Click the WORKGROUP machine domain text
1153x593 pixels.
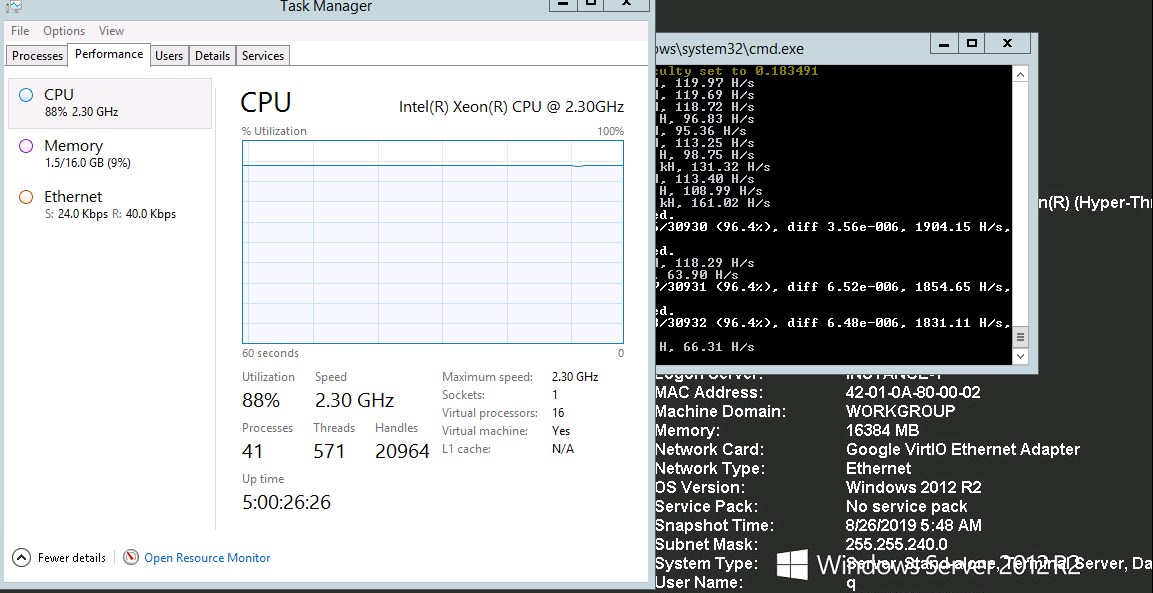[x=901, y=411]
